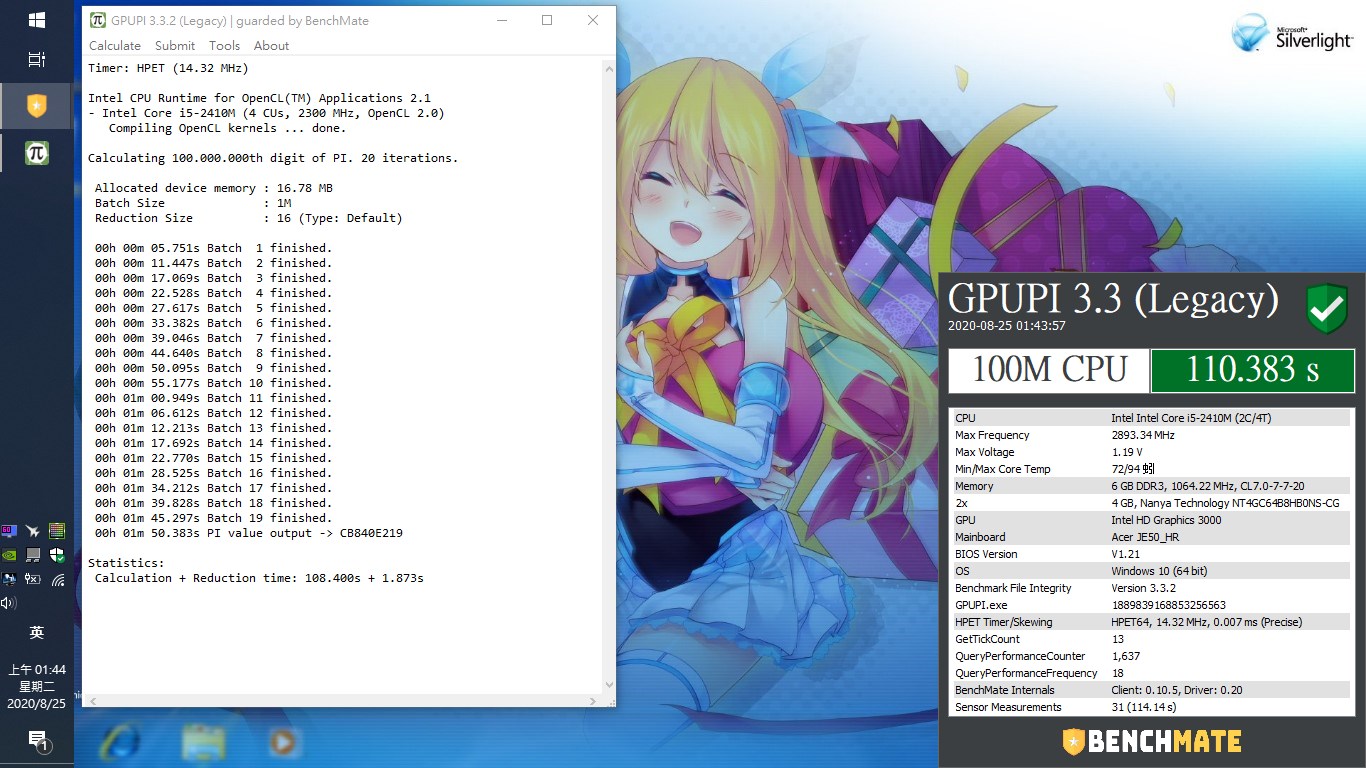
Task: Open the battery power tray icon
Action: (x=33, y=579)
